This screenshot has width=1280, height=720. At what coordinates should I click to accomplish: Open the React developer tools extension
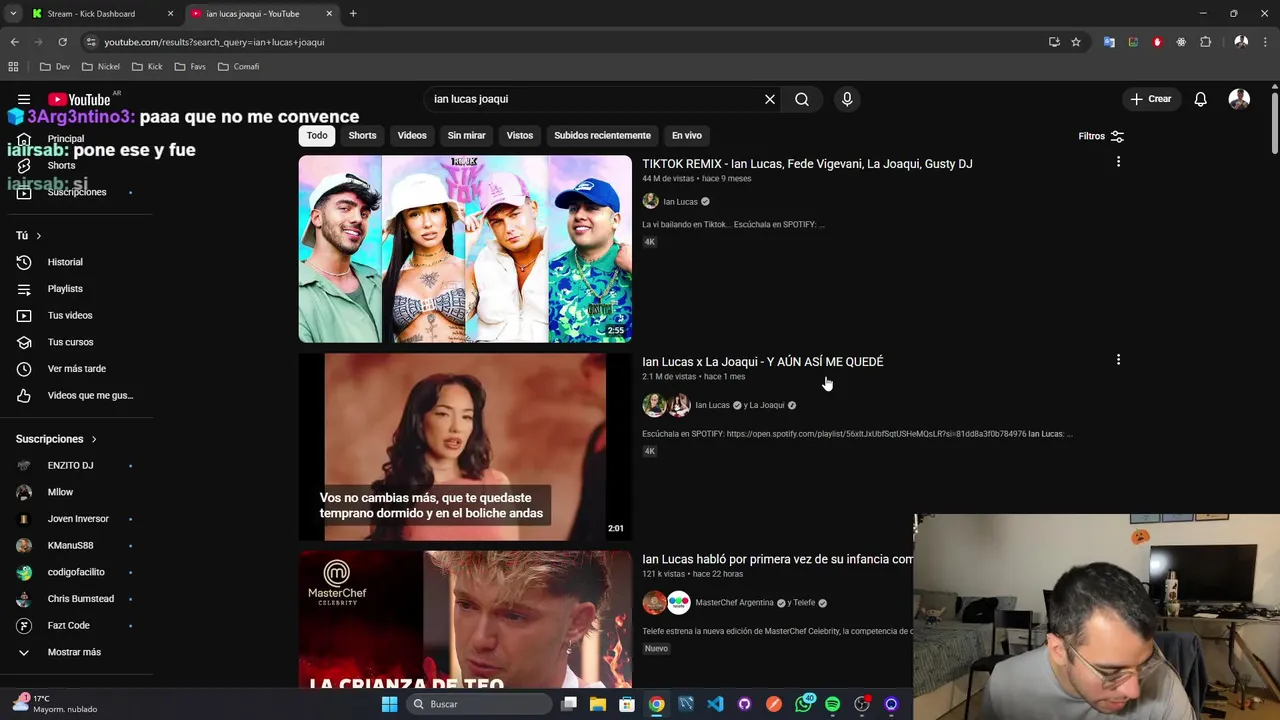(x=1181, y=42)
